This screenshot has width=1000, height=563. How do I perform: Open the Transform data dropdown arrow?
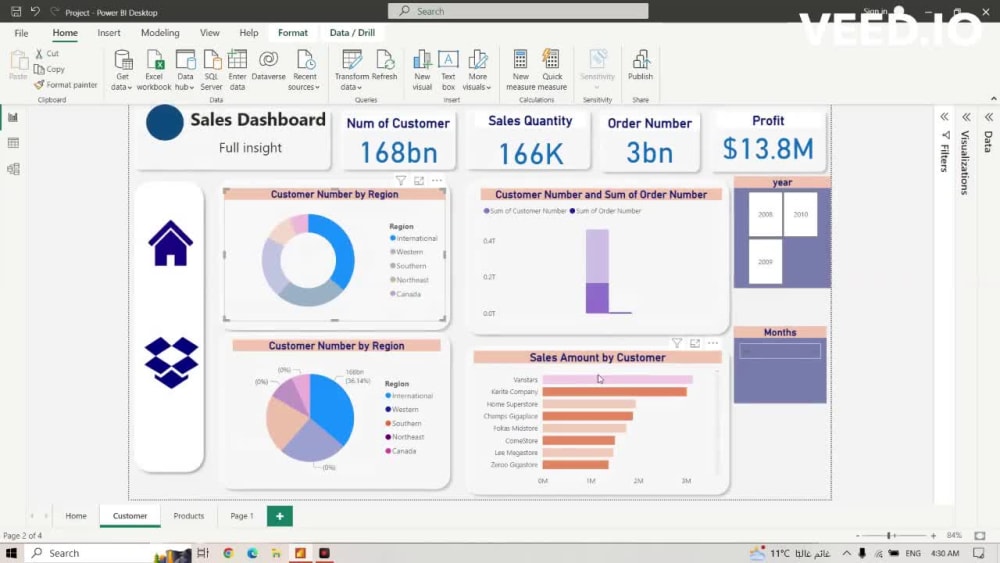coord(359,87)
